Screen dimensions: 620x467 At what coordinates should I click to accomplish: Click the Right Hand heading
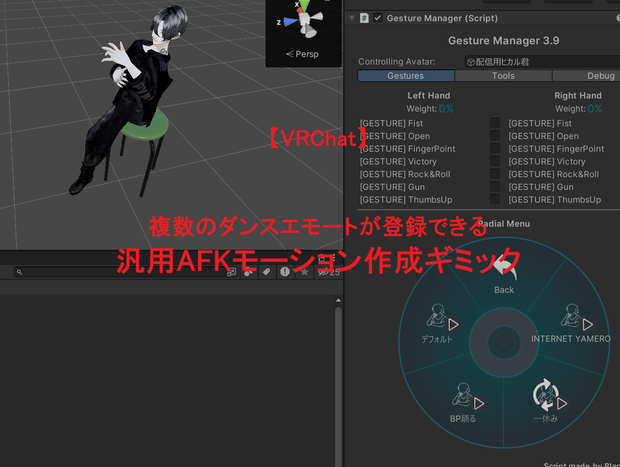pos(578,95)
